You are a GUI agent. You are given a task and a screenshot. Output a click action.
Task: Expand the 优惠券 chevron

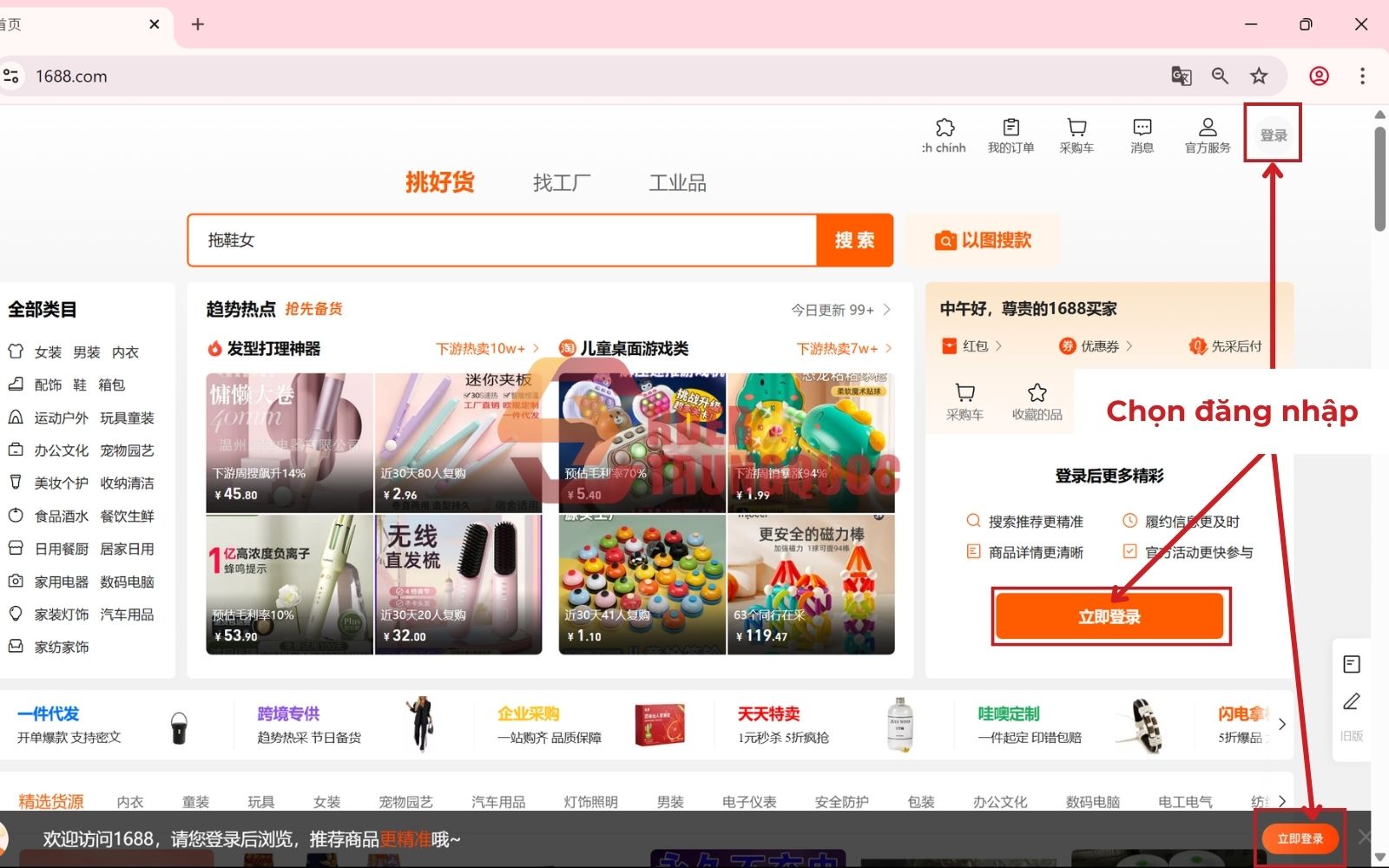[1129, 345]
